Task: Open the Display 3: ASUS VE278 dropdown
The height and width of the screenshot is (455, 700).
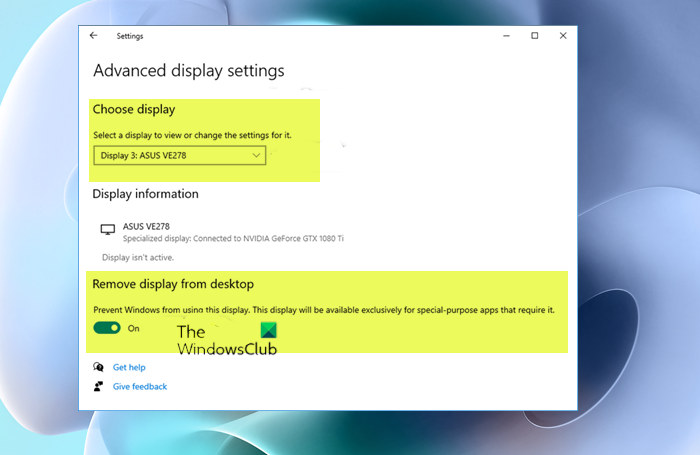Action: [x=180, y=155]
